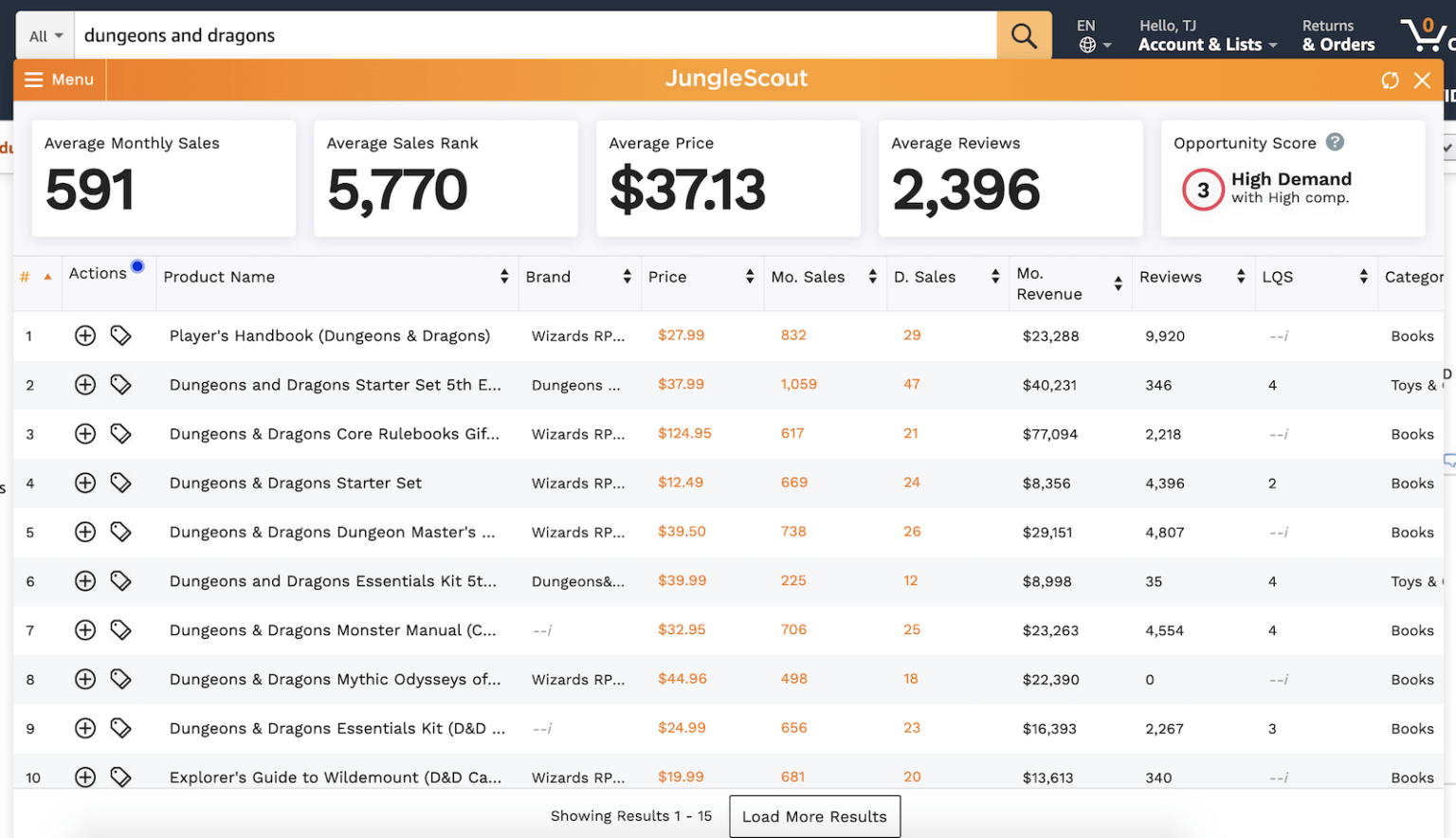
Task: Open Dungeons & Dragons Starter Set product
Action: 296,483
